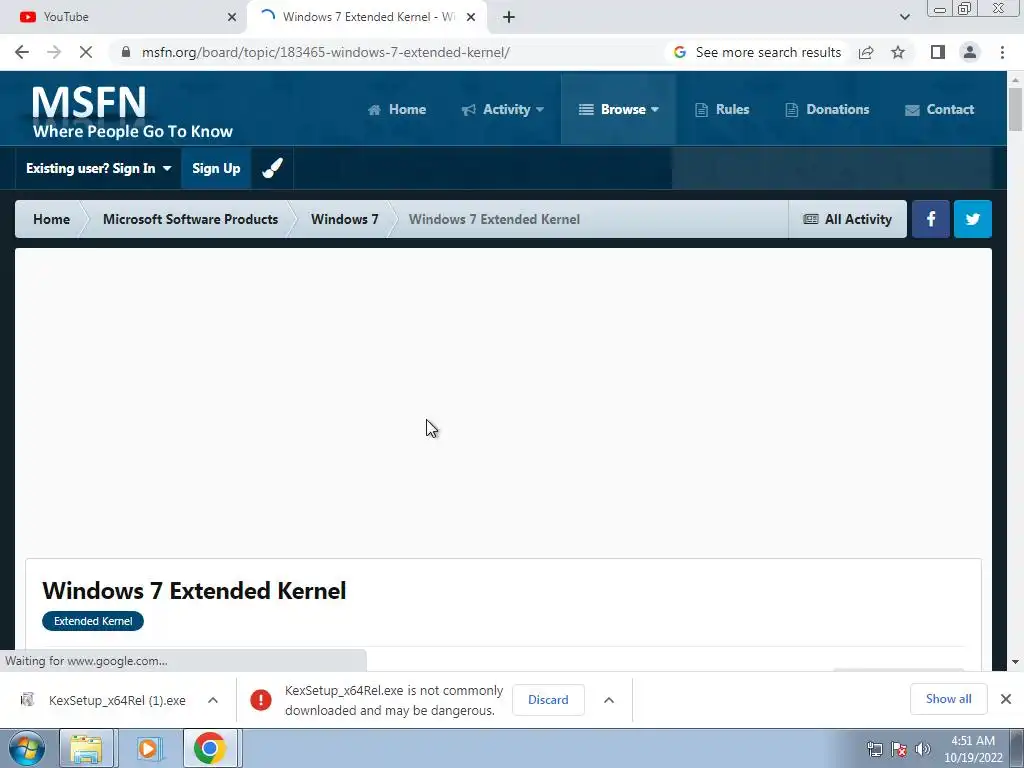Open the Chrome three-dot menu
This screenshot has width=1024, height=768.
(x=1002, y=52)
